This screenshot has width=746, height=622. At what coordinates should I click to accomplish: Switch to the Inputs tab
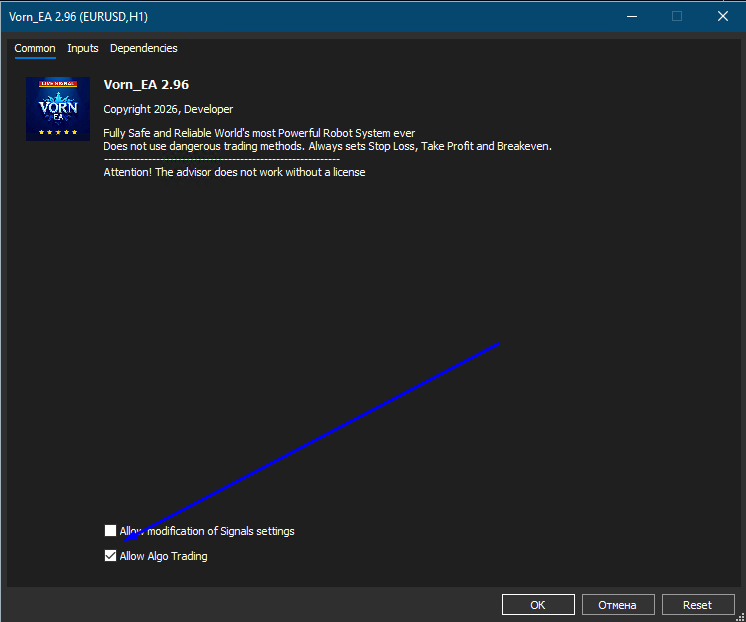point(83,48)
